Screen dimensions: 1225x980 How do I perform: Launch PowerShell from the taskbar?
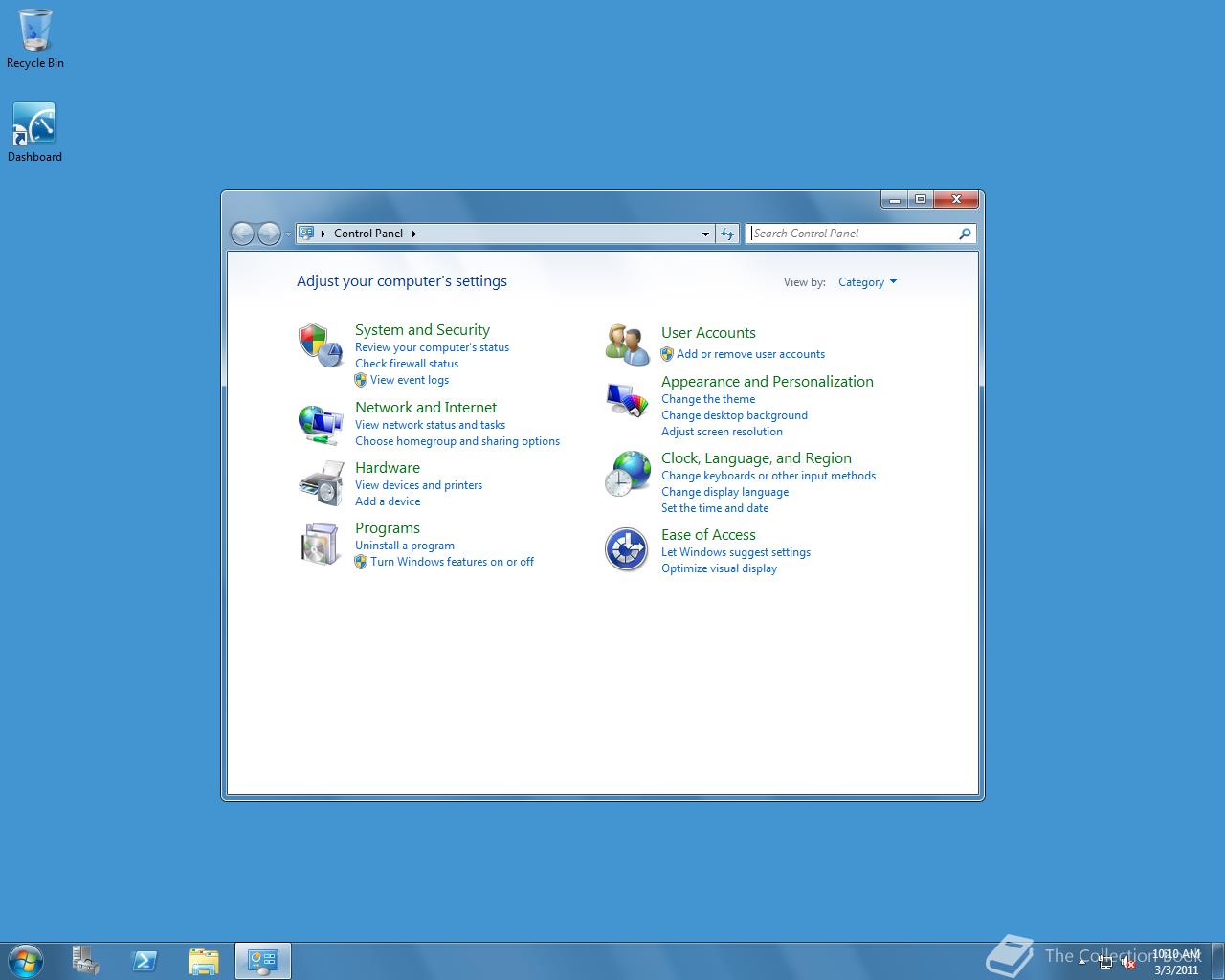coord(145,961)
